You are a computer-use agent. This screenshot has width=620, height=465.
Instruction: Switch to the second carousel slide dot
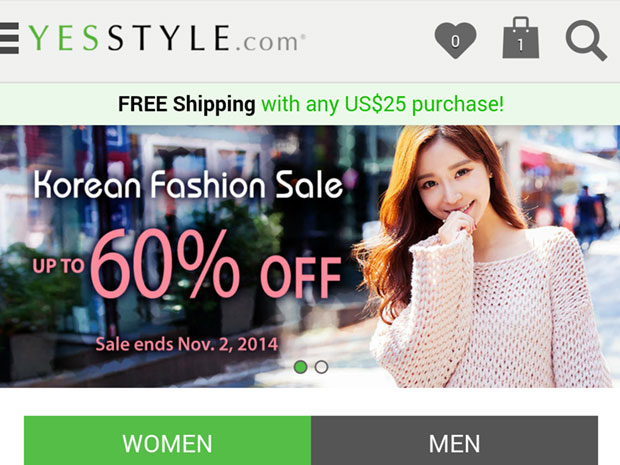pos(321,367)
